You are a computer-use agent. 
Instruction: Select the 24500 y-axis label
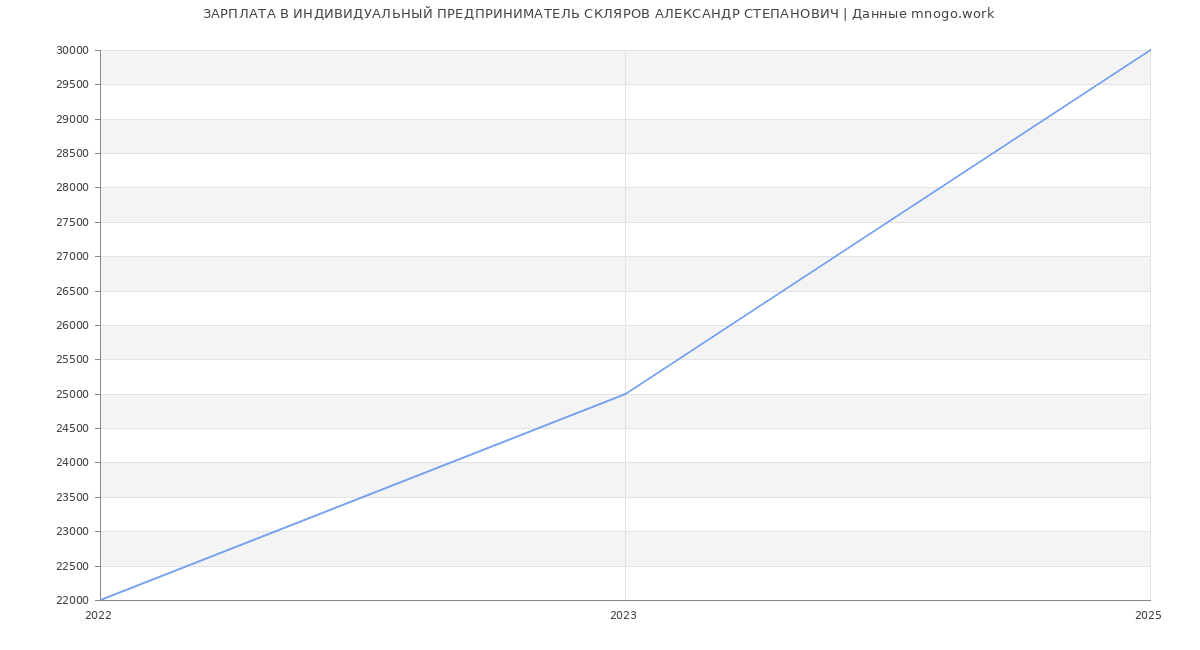72,428
